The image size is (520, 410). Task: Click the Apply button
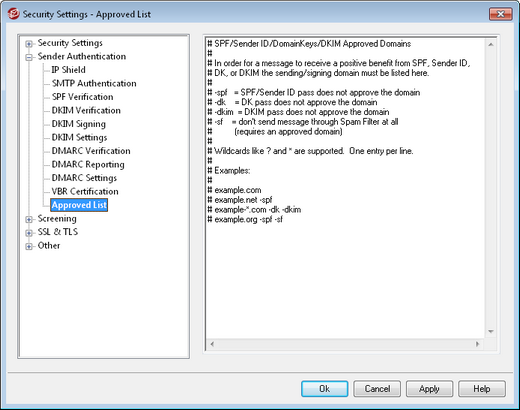(429, 389)
